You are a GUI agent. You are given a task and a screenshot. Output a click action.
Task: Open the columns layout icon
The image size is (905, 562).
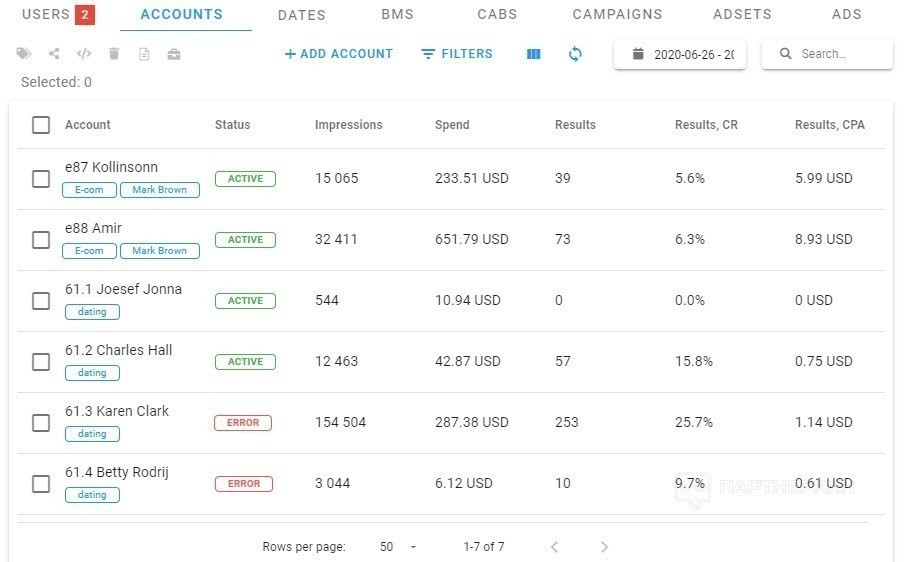click(x=534, y=54)
